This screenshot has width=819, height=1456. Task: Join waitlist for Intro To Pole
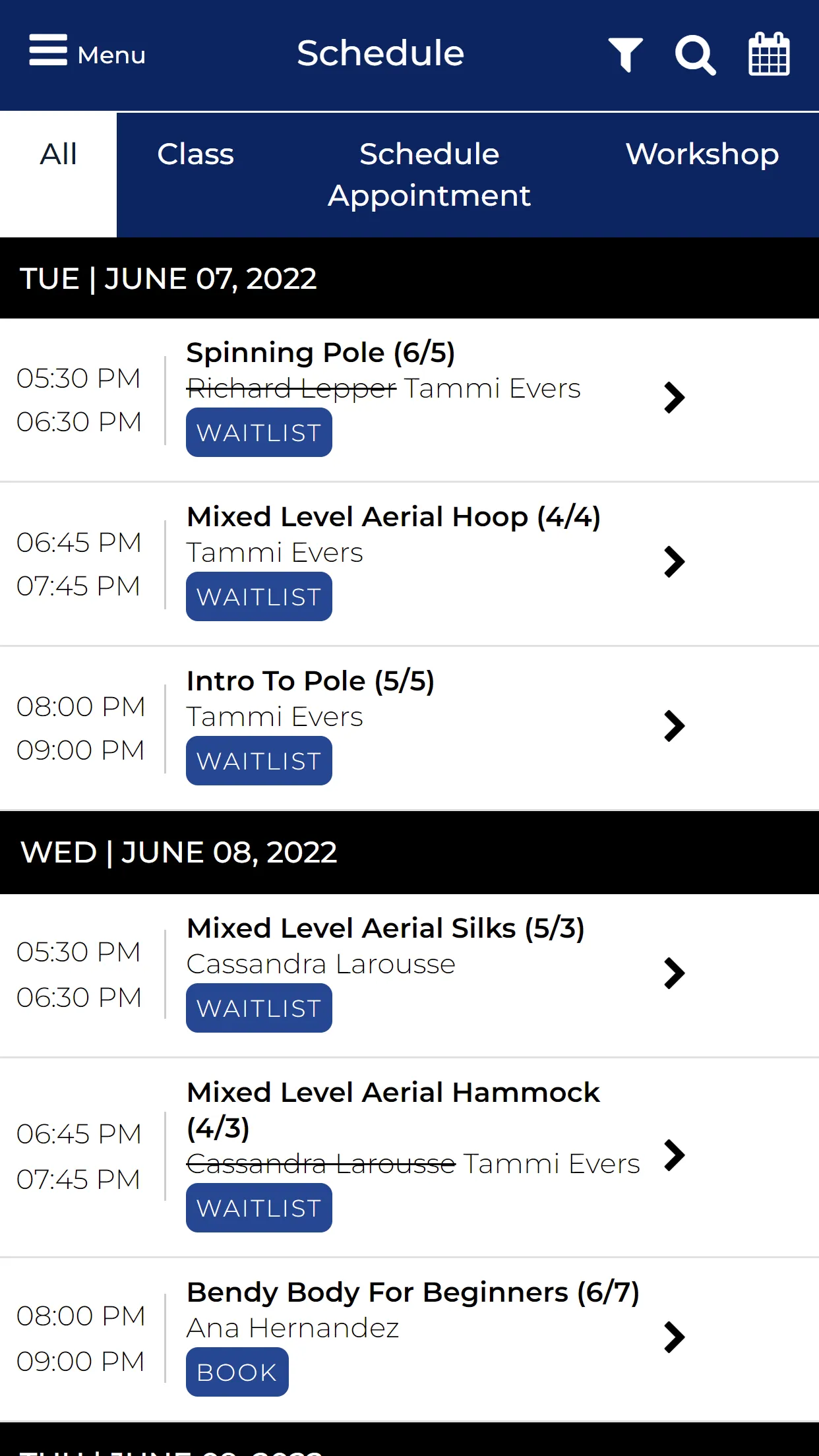(x=259, y=761)
